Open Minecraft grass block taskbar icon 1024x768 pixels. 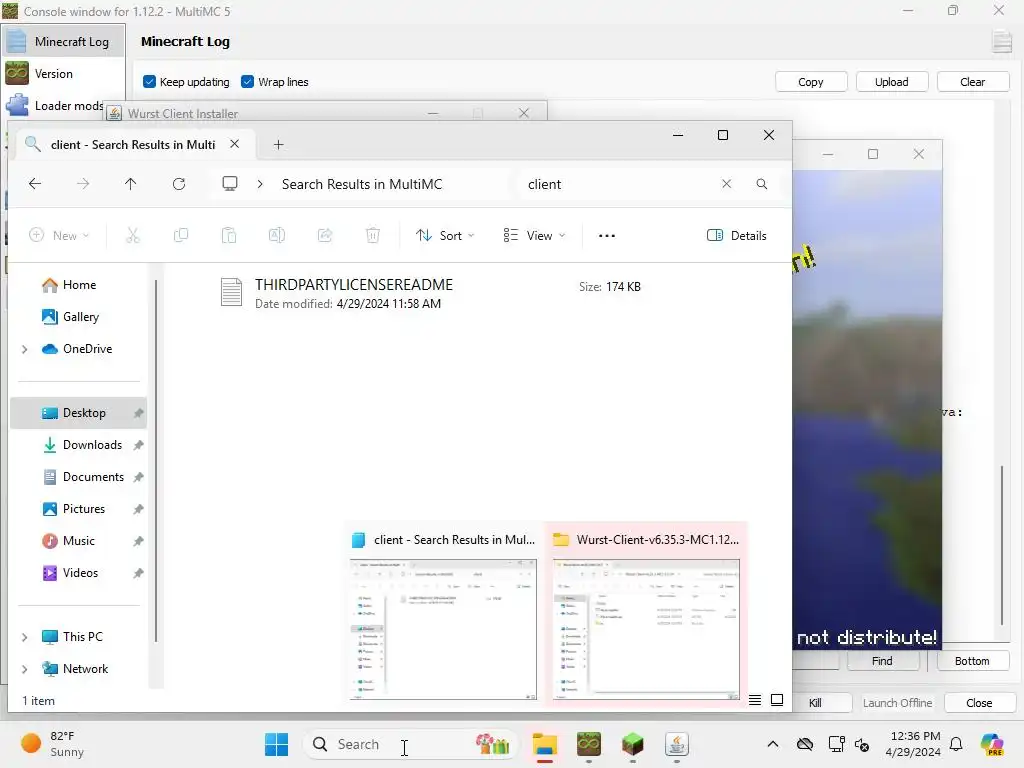point(632,744)
